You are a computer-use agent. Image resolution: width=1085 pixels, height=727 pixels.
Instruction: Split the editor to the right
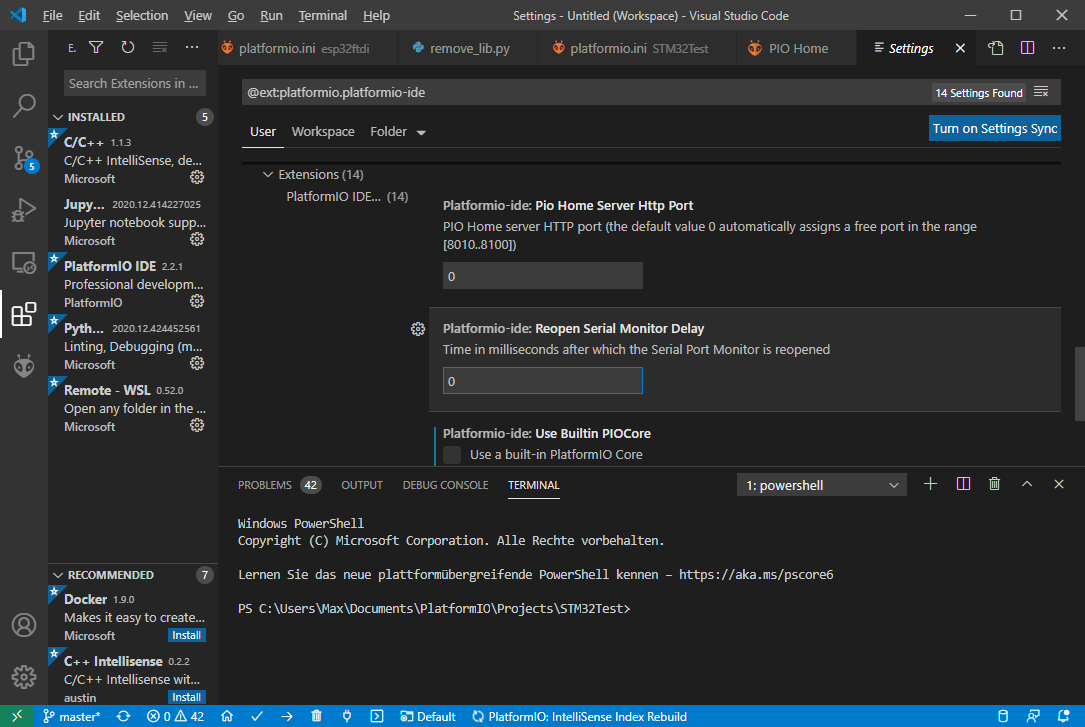click(x=1027, y=48)
